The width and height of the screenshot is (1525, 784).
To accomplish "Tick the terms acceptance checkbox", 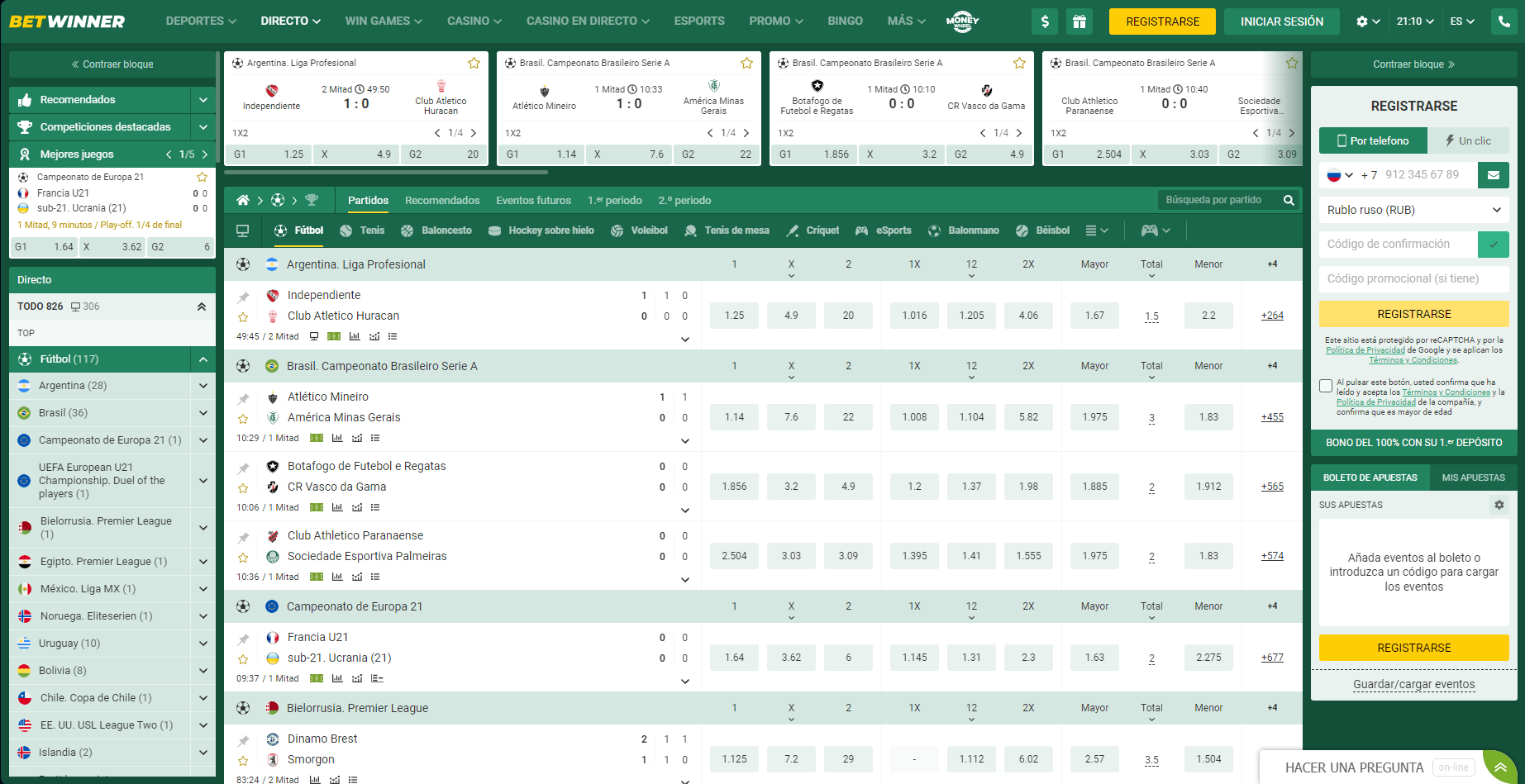I will point(1326,386).
